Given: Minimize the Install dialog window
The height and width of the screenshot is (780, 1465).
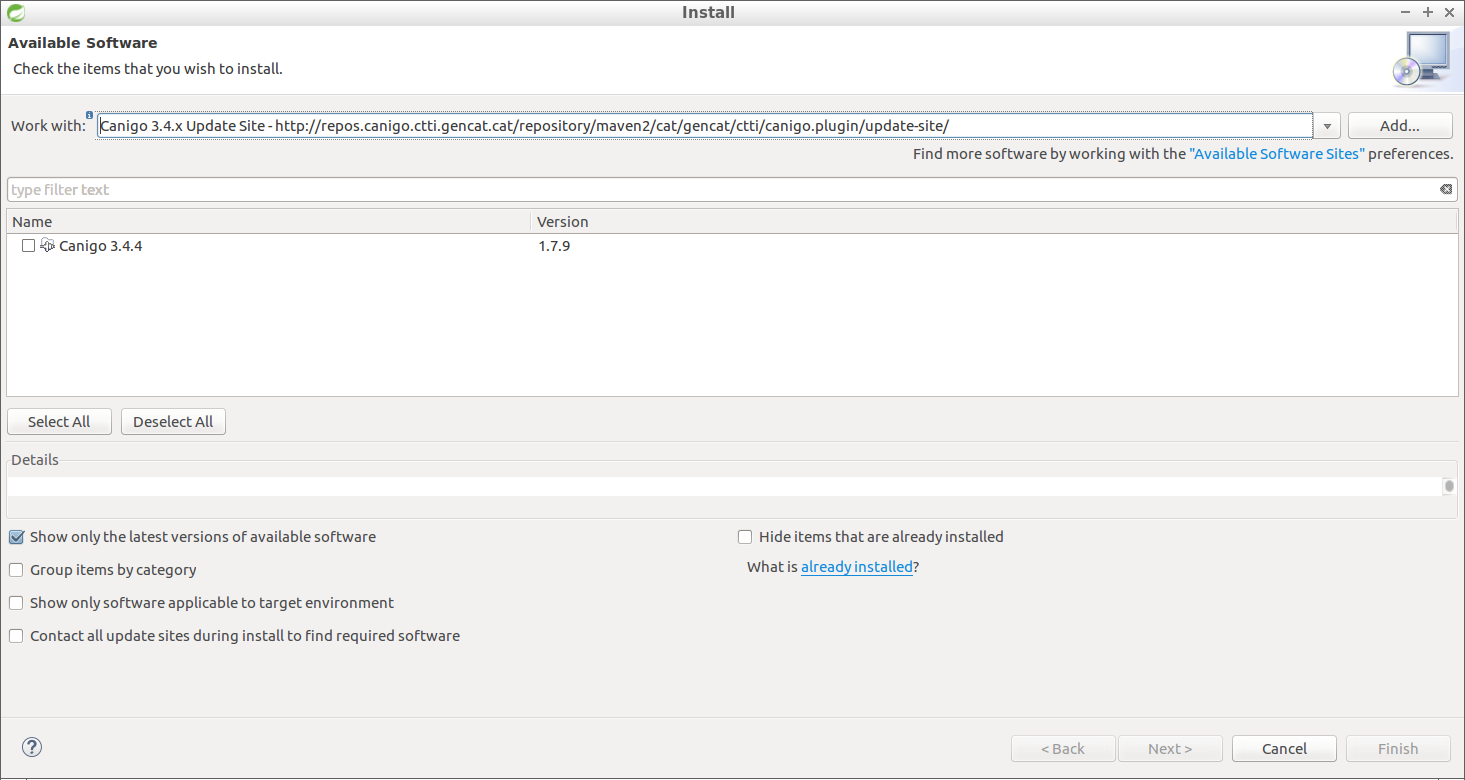Looking at the screenshot, I should point(1406,12).
